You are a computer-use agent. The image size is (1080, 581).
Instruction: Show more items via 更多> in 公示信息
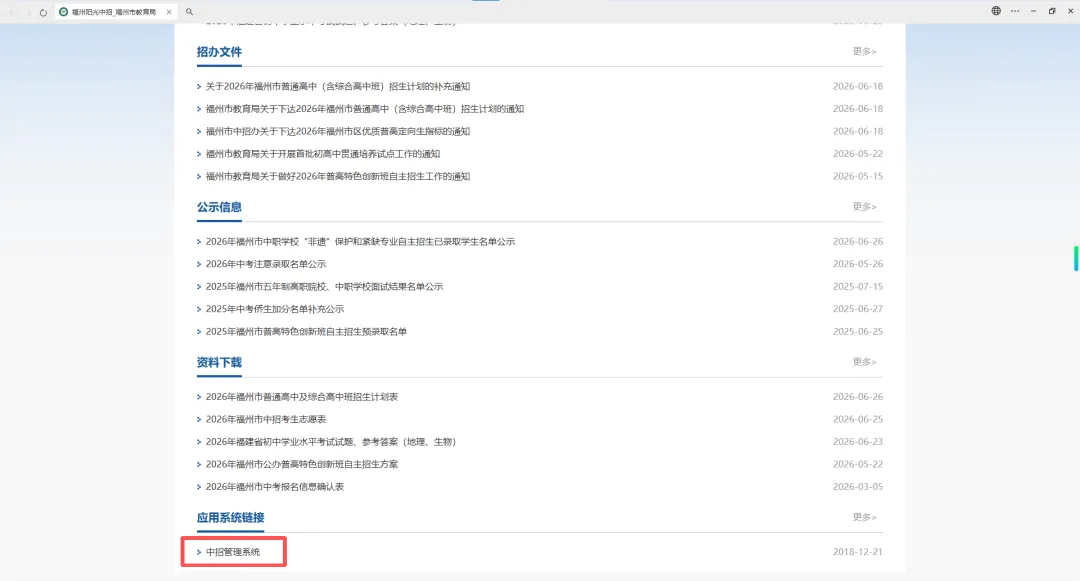[x=864, y=207]
